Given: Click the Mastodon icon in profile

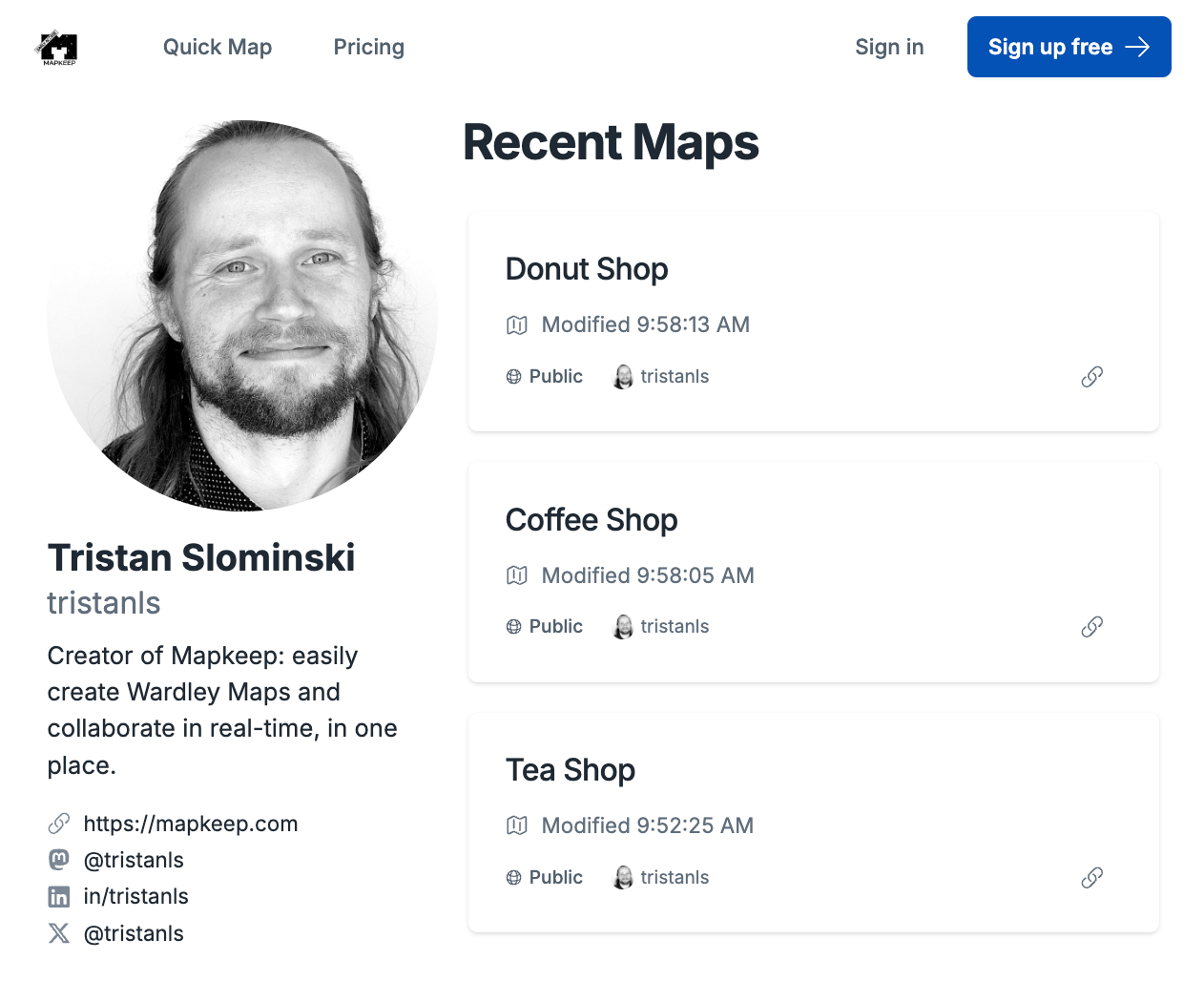Looking at the screenshot, I should point(59,860).
